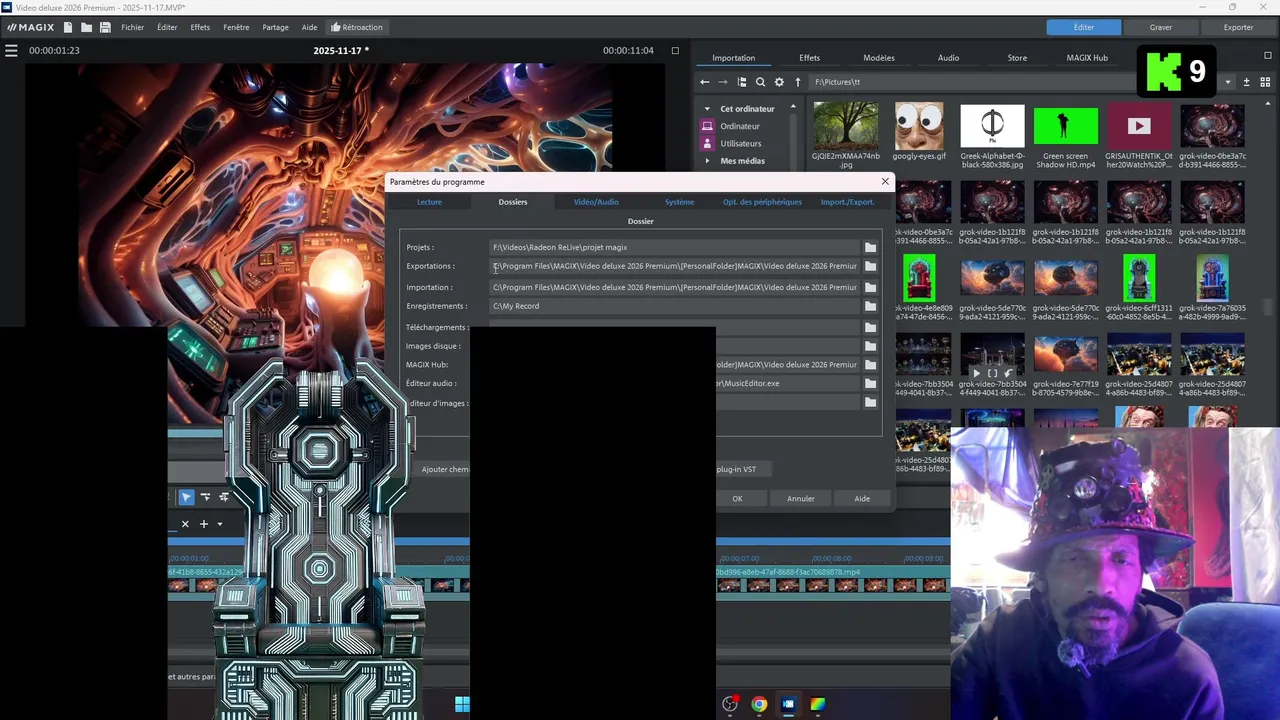1280x720 pixels.
Task: Open the MAGIX Hub tab
Action: pos(1087,58)
